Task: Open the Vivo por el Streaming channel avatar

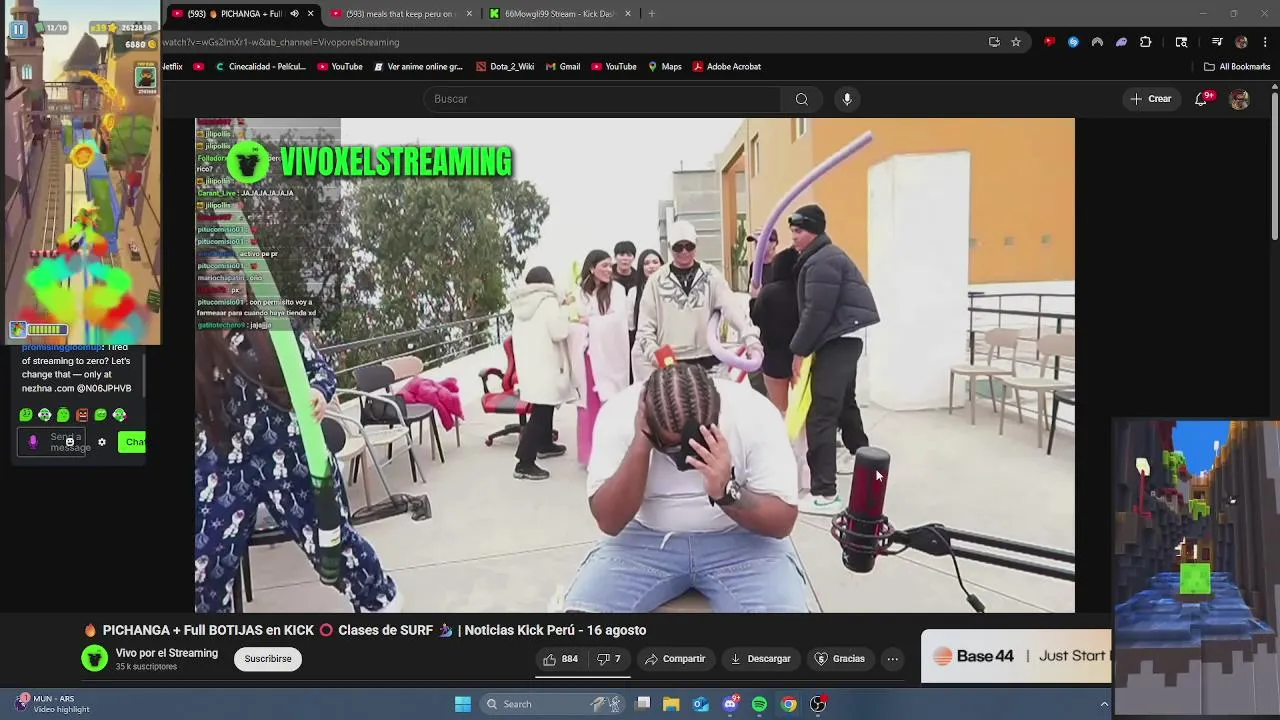Action: 94,658
